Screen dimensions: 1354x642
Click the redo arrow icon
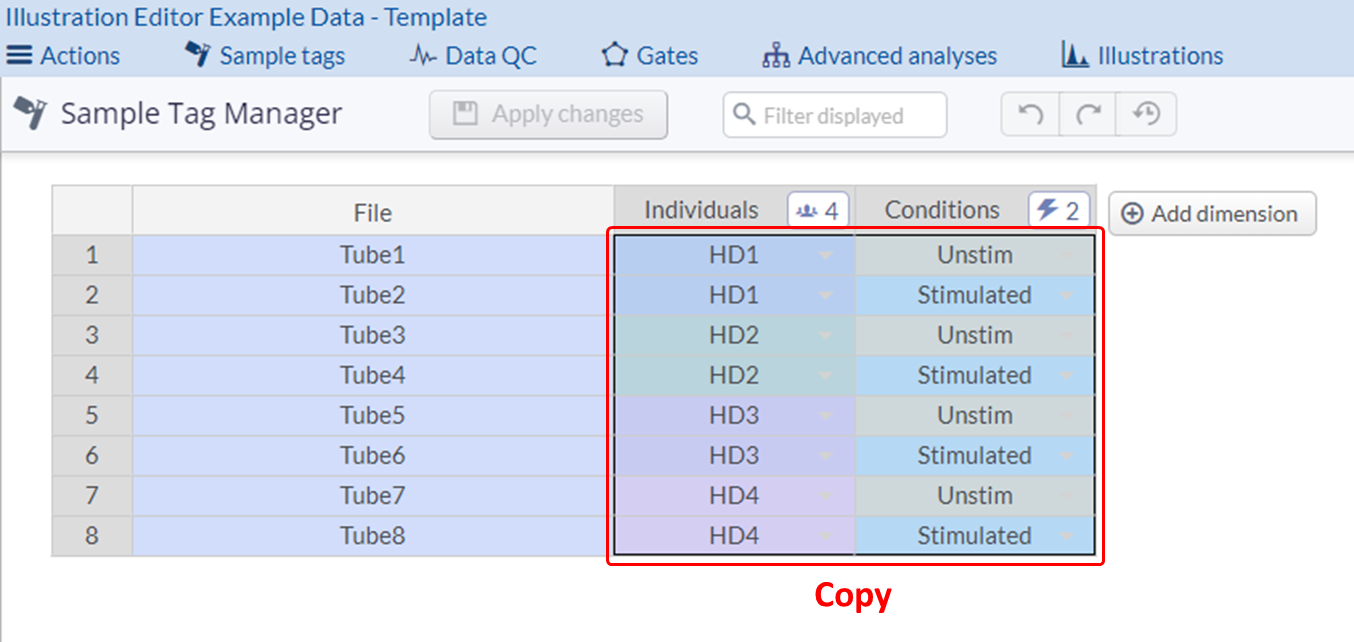click(1088, 115)
